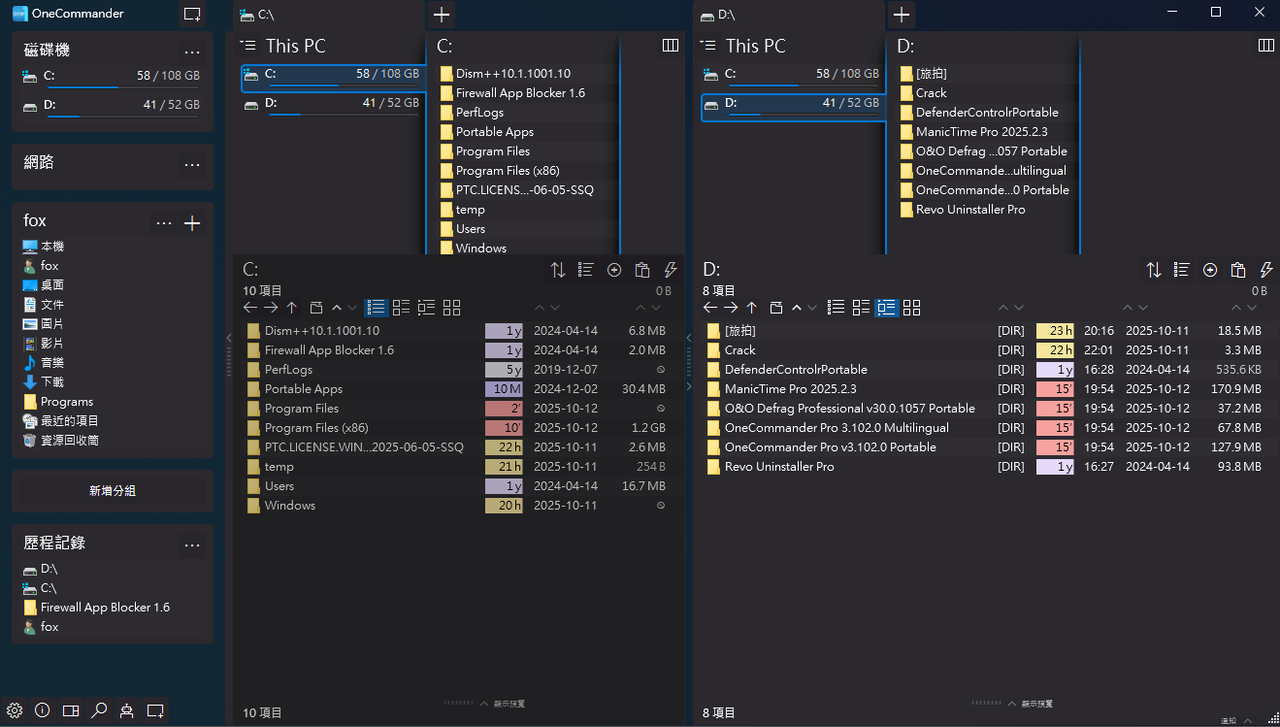Click the info circle icon in bottom bar
Viewport: 1280px width, 727px height.
pyautogui.click(x=42, y=711)
